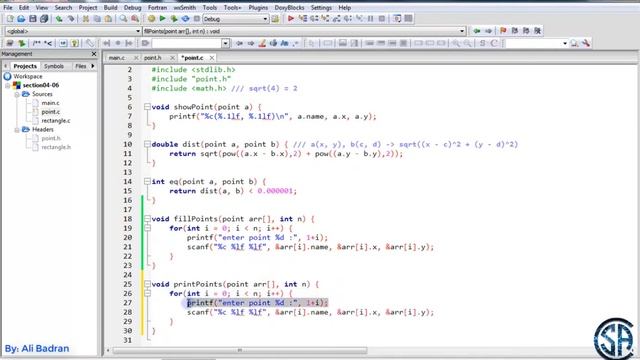The image size is (640, 360).
Task: Select point.h in the project tree
Action: click(51, 138)
